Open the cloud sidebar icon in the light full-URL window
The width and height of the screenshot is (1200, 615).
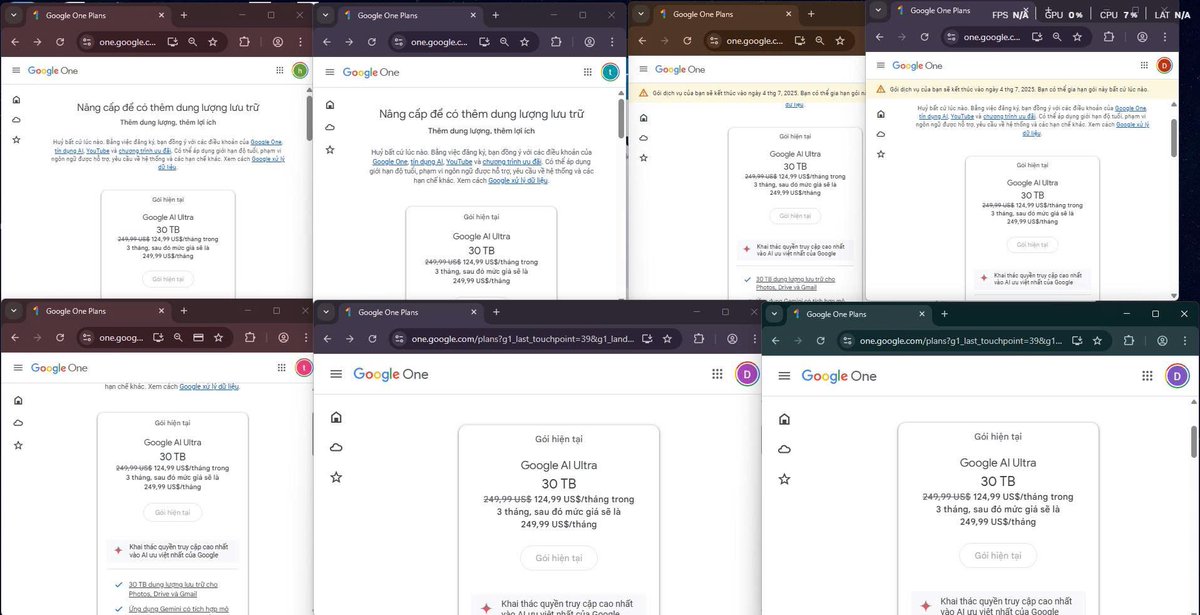[x=336, y=447]
